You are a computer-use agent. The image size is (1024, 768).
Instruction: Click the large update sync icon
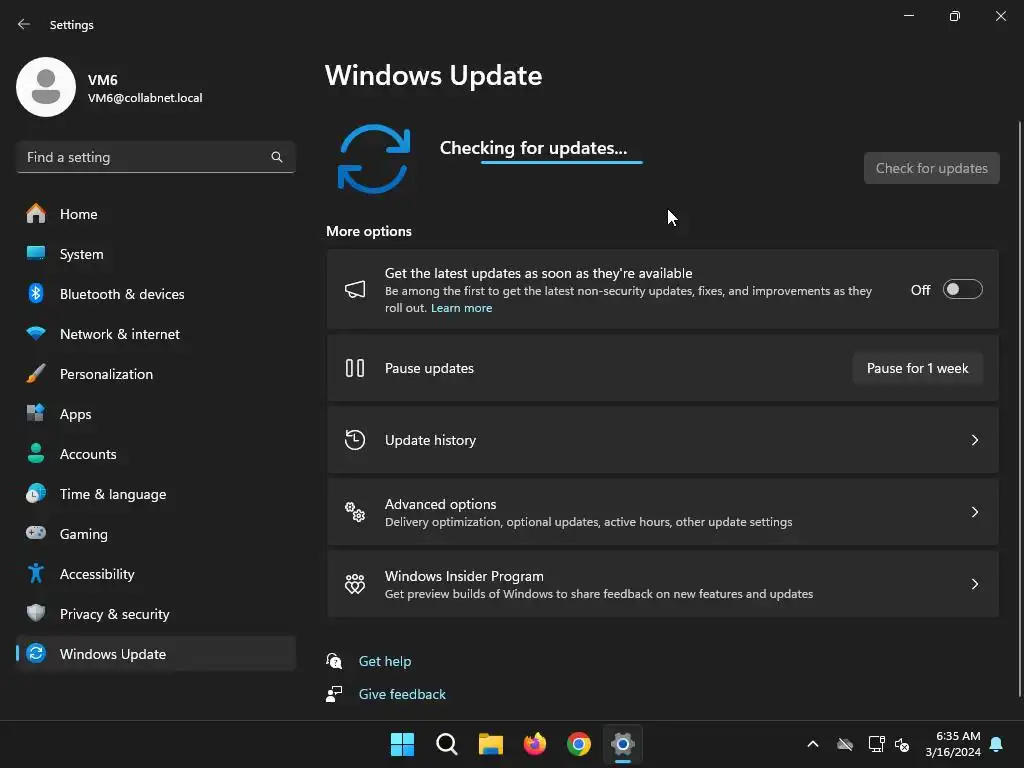(x=374, y=159)
